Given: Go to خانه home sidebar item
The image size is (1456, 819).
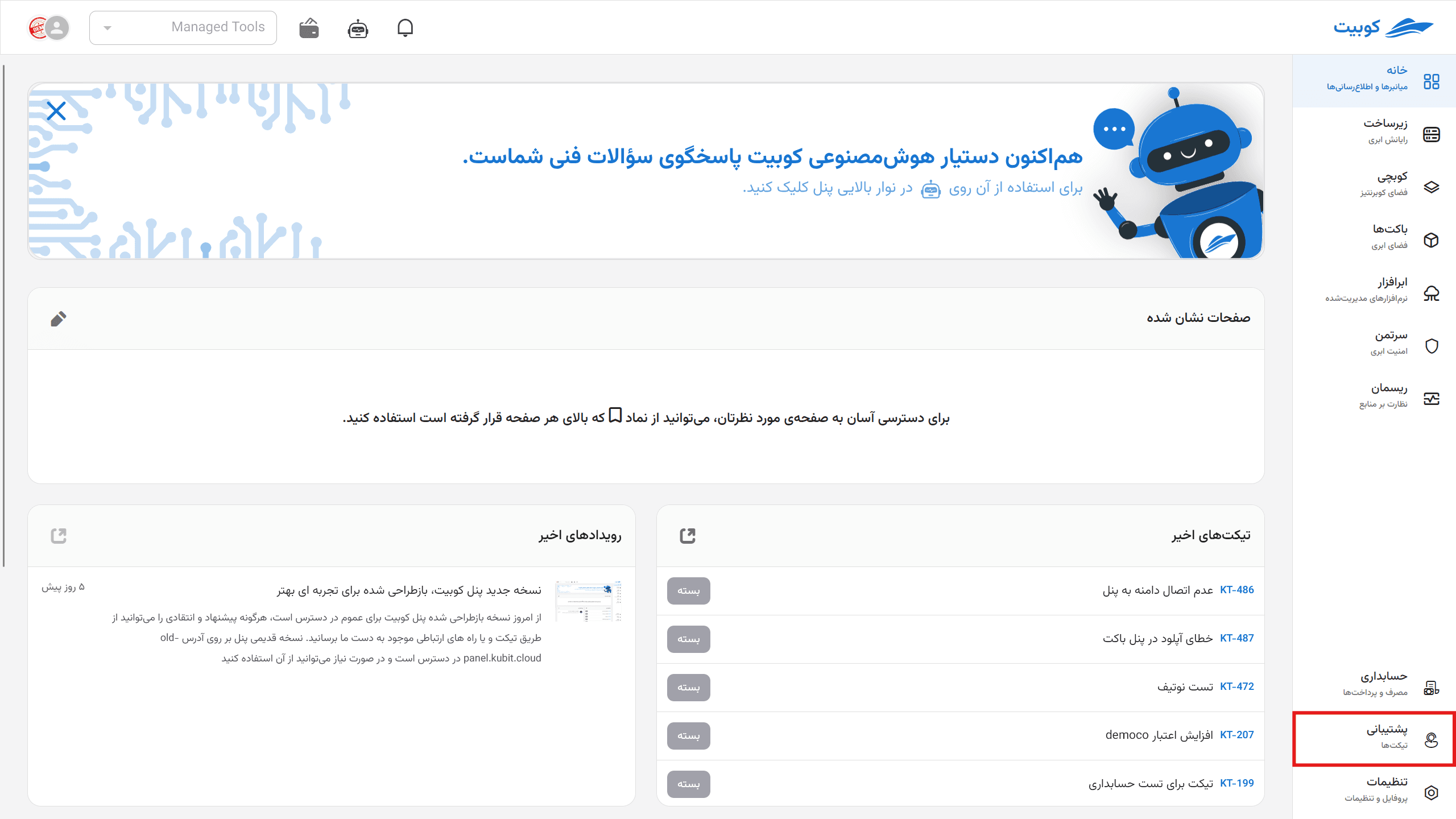Looking at the screenshot, I should pos(1374,81).
